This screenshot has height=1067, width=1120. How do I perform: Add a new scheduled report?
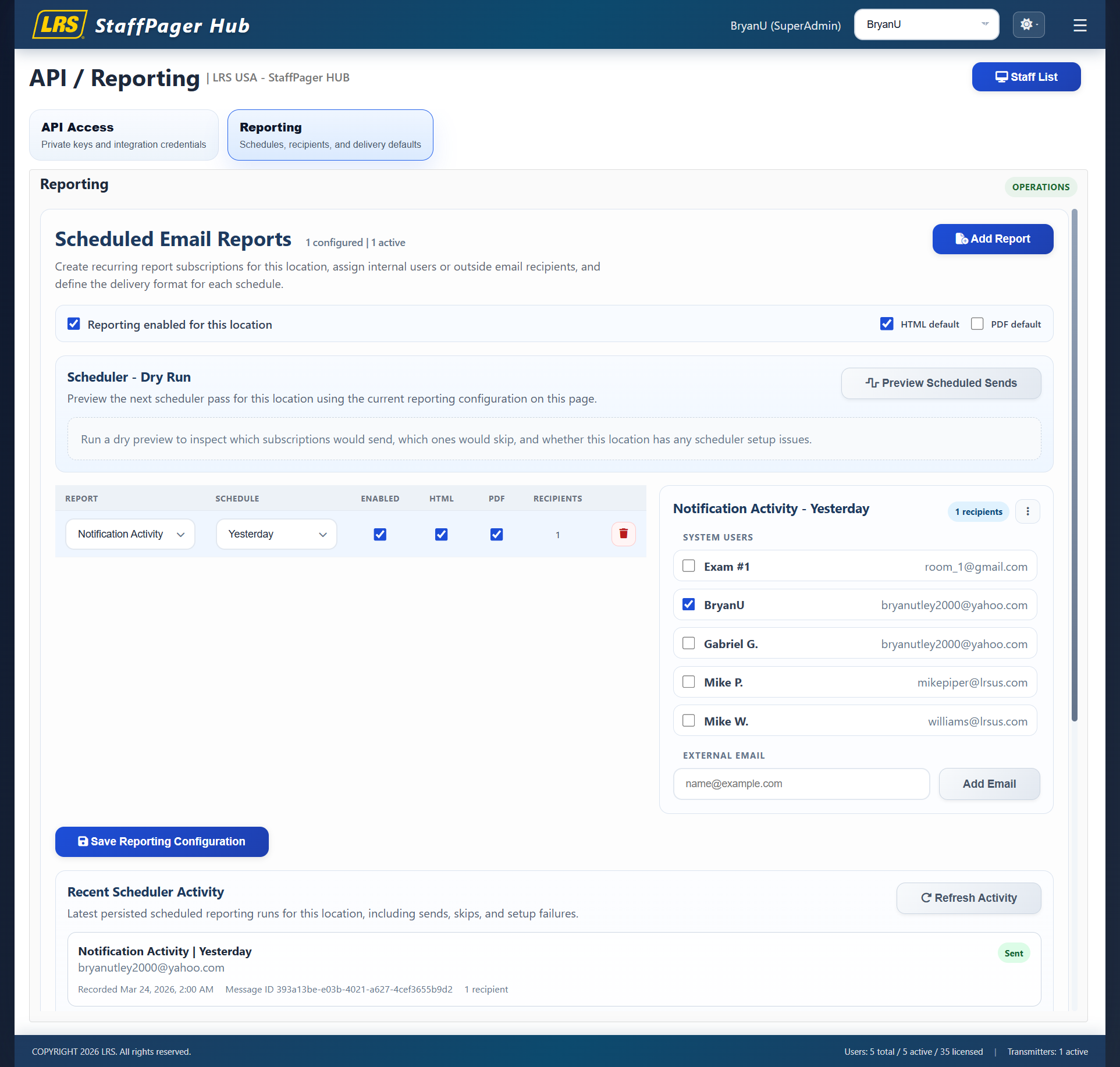coord(993,239)
